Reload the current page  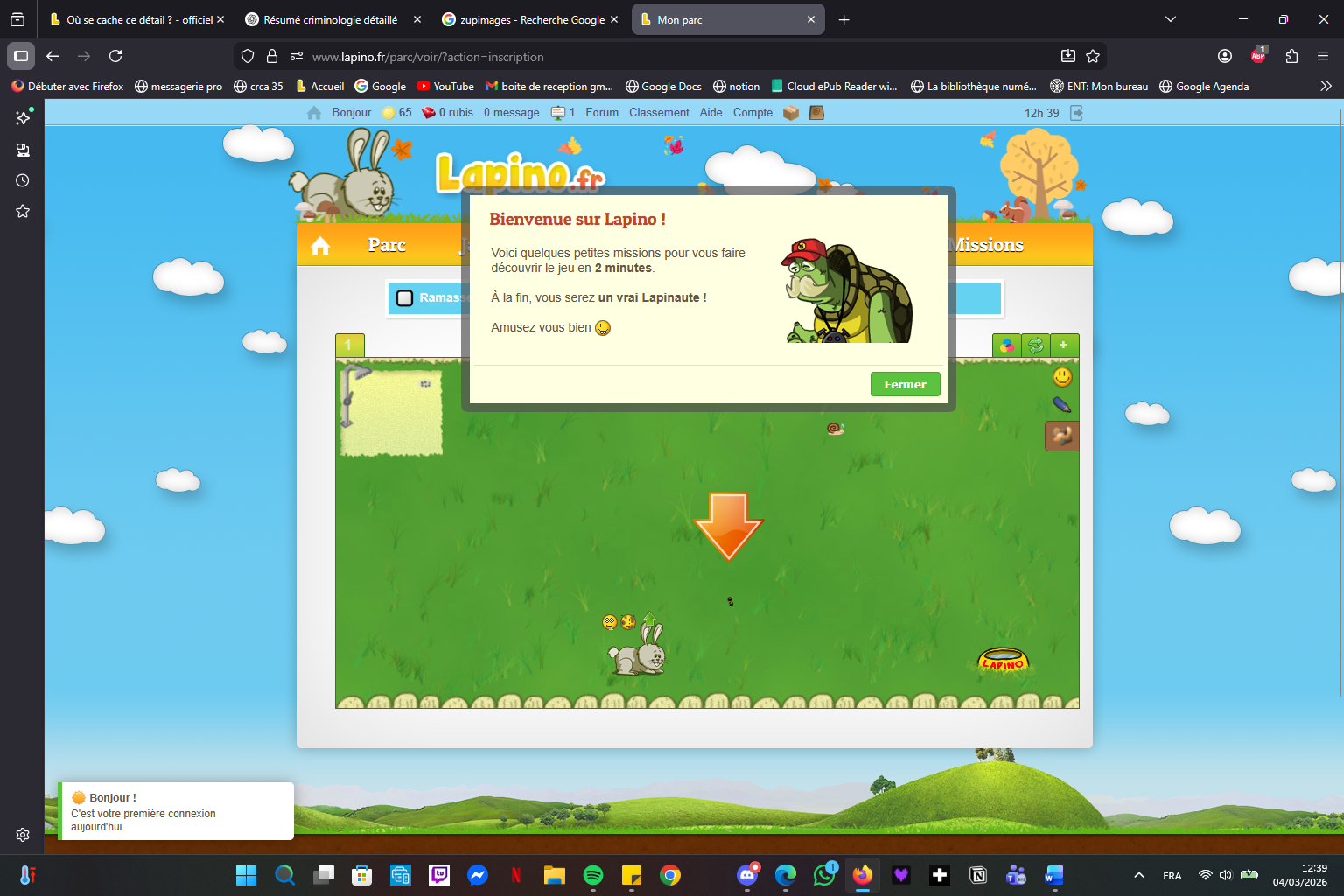pos(115,56)
